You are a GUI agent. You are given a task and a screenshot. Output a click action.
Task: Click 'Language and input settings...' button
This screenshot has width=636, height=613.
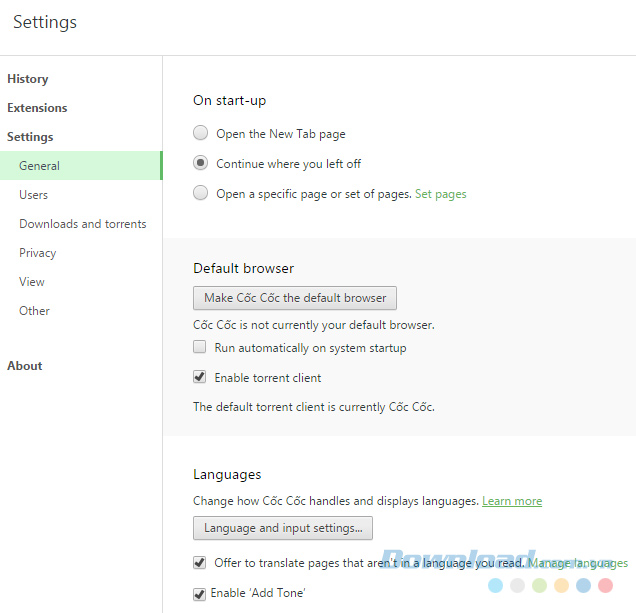click(282, 528)
